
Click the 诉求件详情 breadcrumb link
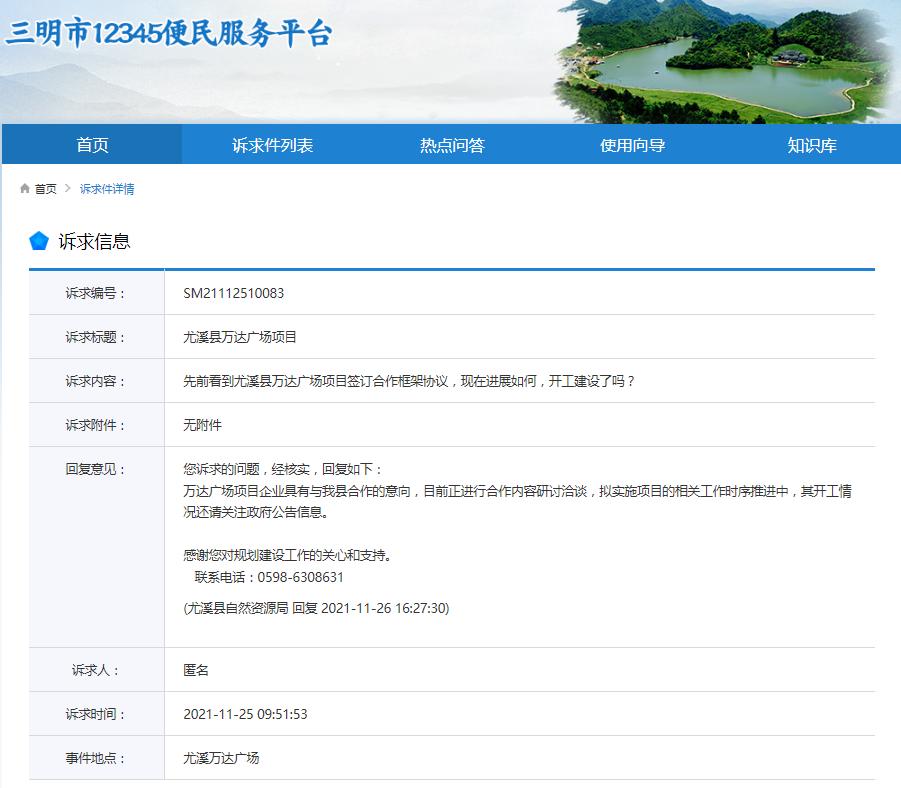[x=107, y=189]
